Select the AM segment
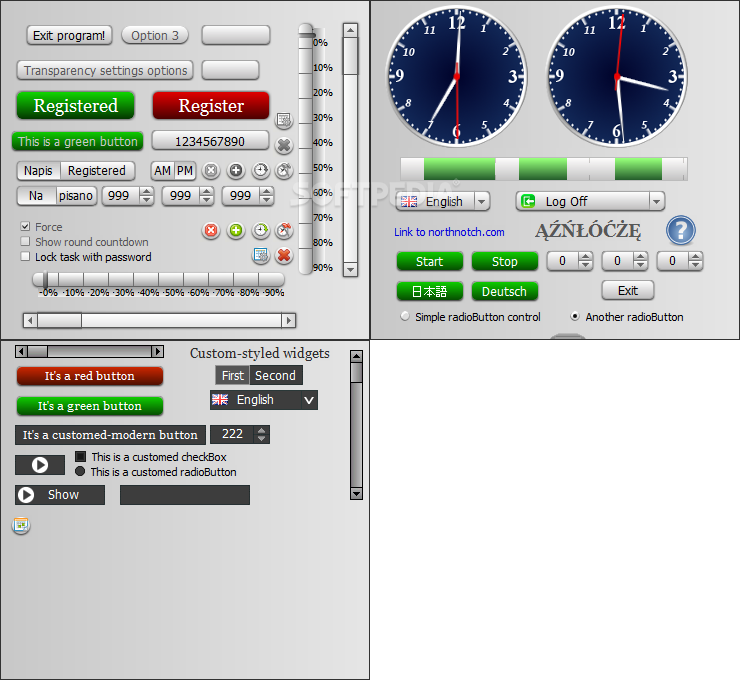740x680 pixels. tap(163, 170)
